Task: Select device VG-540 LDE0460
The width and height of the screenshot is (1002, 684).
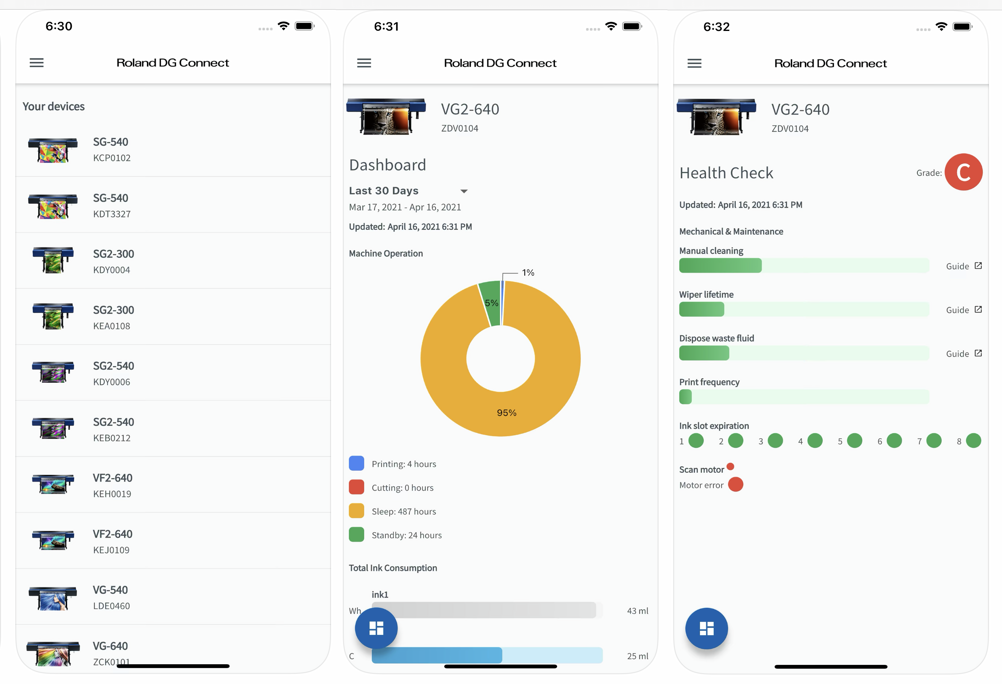Action: point(173,596)
